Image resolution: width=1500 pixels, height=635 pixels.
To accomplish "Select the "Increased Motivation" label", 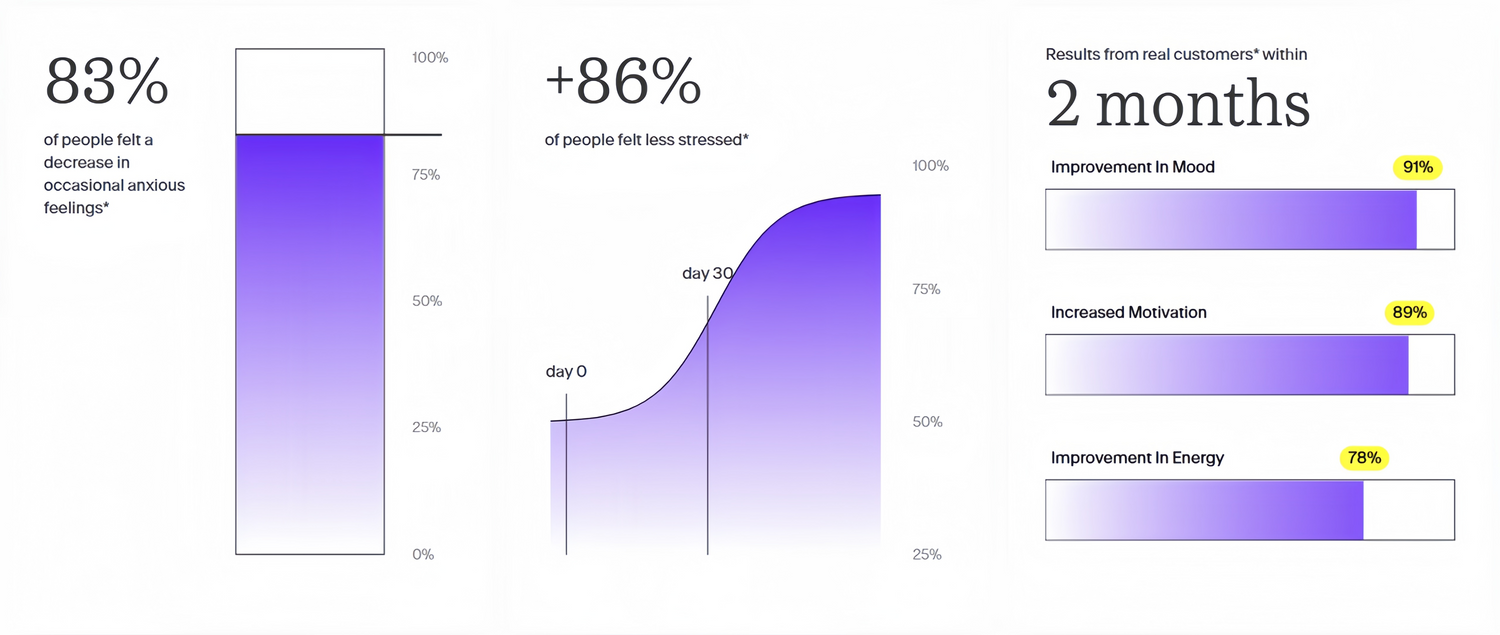I will pos(1128,312).
